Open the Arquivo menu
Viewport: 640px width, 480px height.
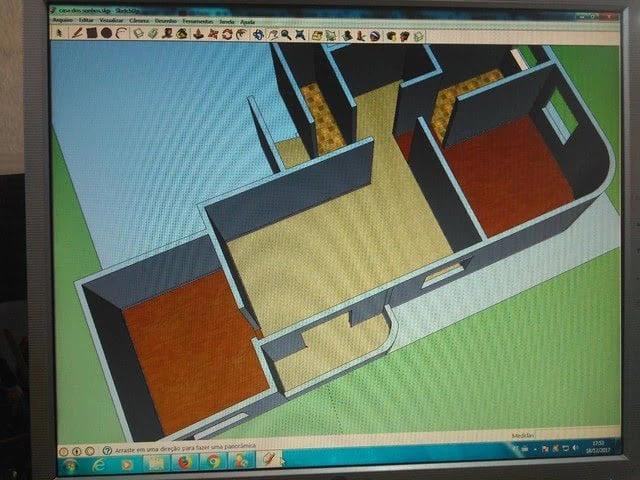coord(63,20)
